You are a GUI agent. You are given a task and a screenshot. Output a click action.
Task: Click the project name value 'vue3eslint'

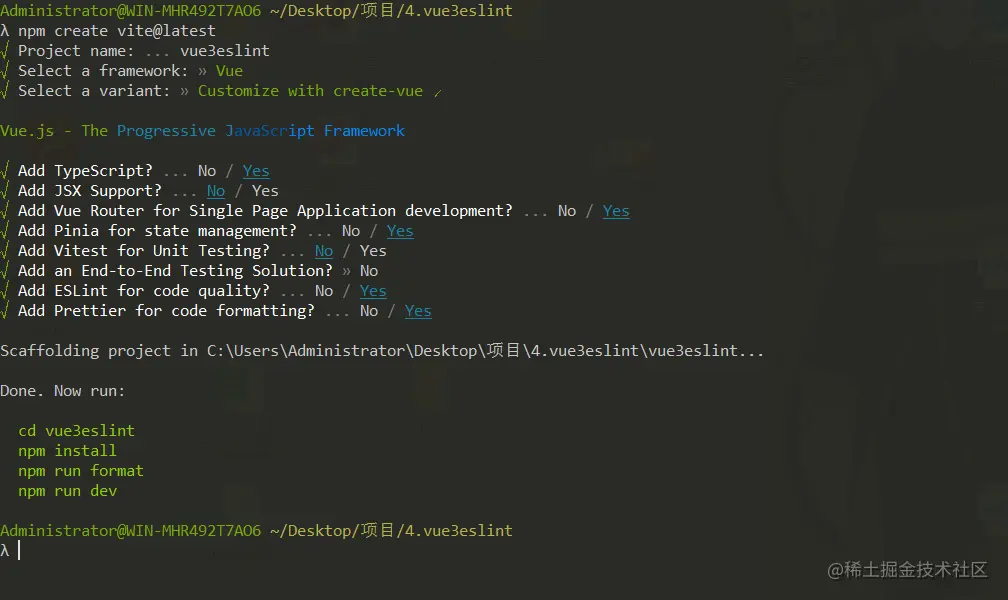pos(225,51)
